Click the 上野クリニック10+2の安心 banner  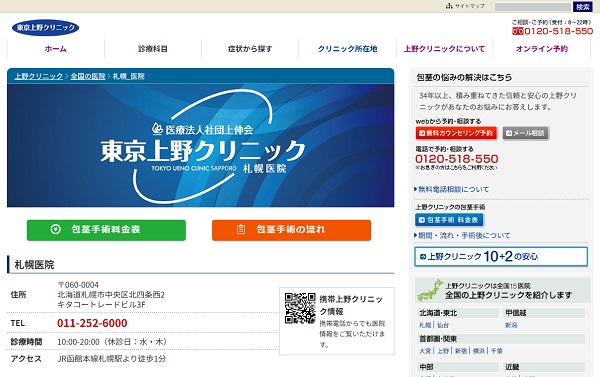(501, 256)
